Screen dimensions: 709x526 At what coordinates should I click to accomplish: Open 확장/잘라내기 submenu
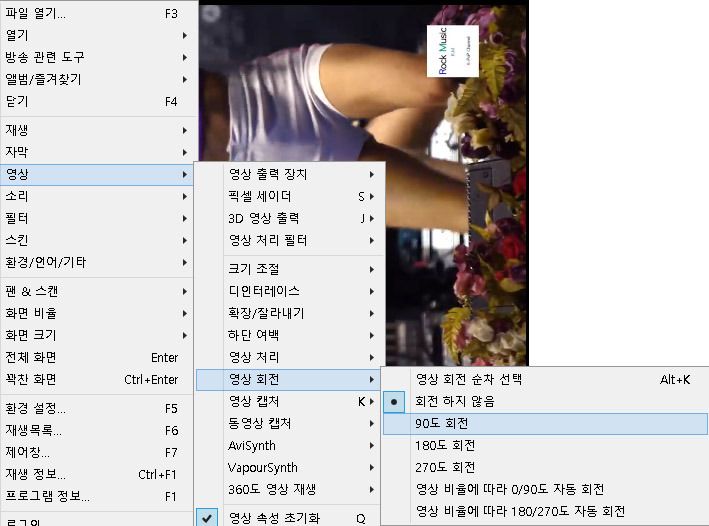[290, 313]
